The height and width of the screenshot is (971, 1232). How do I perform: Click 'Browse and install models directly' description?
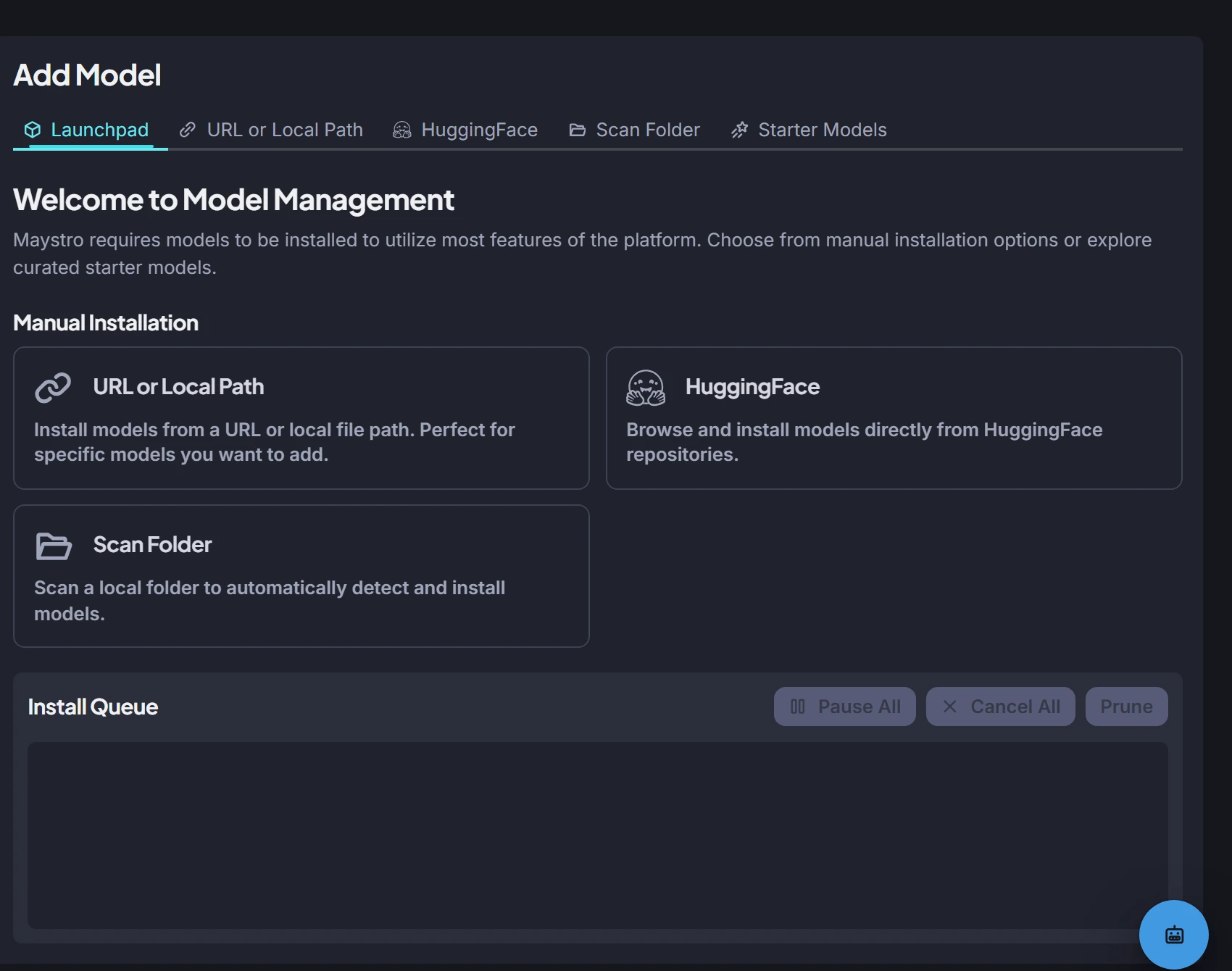coord(865,442)
